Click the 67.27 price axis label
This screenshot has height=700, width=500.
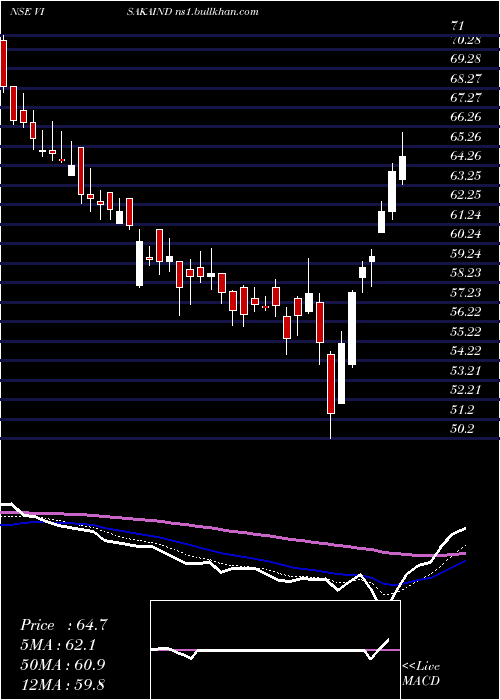point(466,98)
